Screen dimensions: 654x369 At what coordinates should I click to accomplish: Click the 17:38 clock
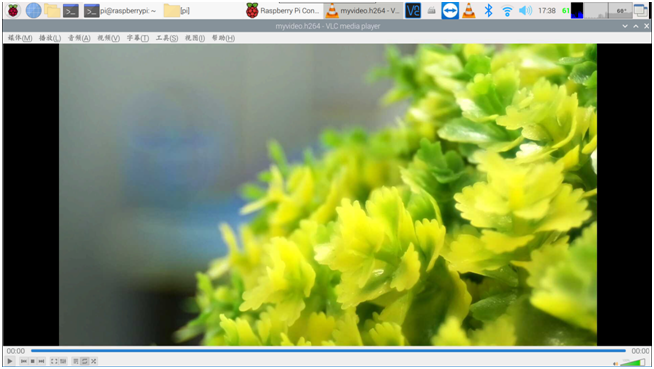[546, 10]
